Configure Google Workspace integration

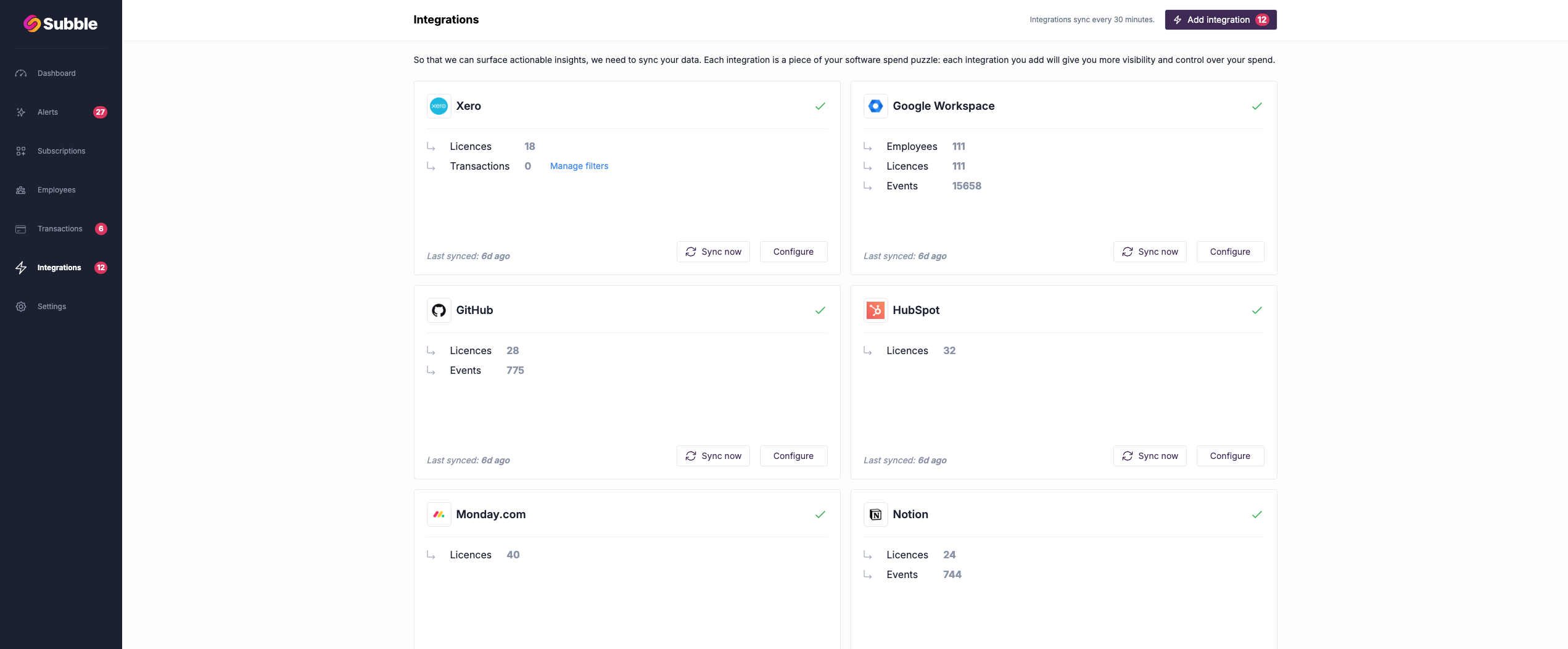click(x=1230, y=252)
